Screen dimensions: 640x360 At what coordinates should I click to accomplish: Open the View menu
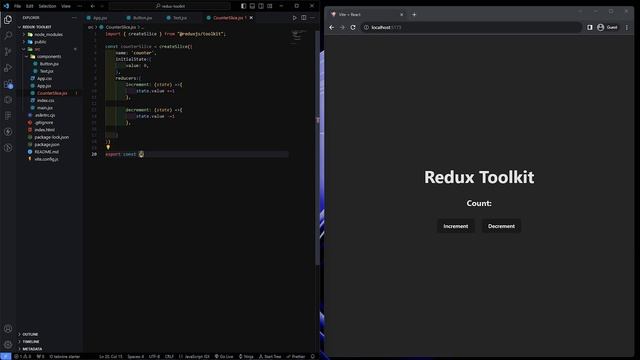tap(66, 6)
